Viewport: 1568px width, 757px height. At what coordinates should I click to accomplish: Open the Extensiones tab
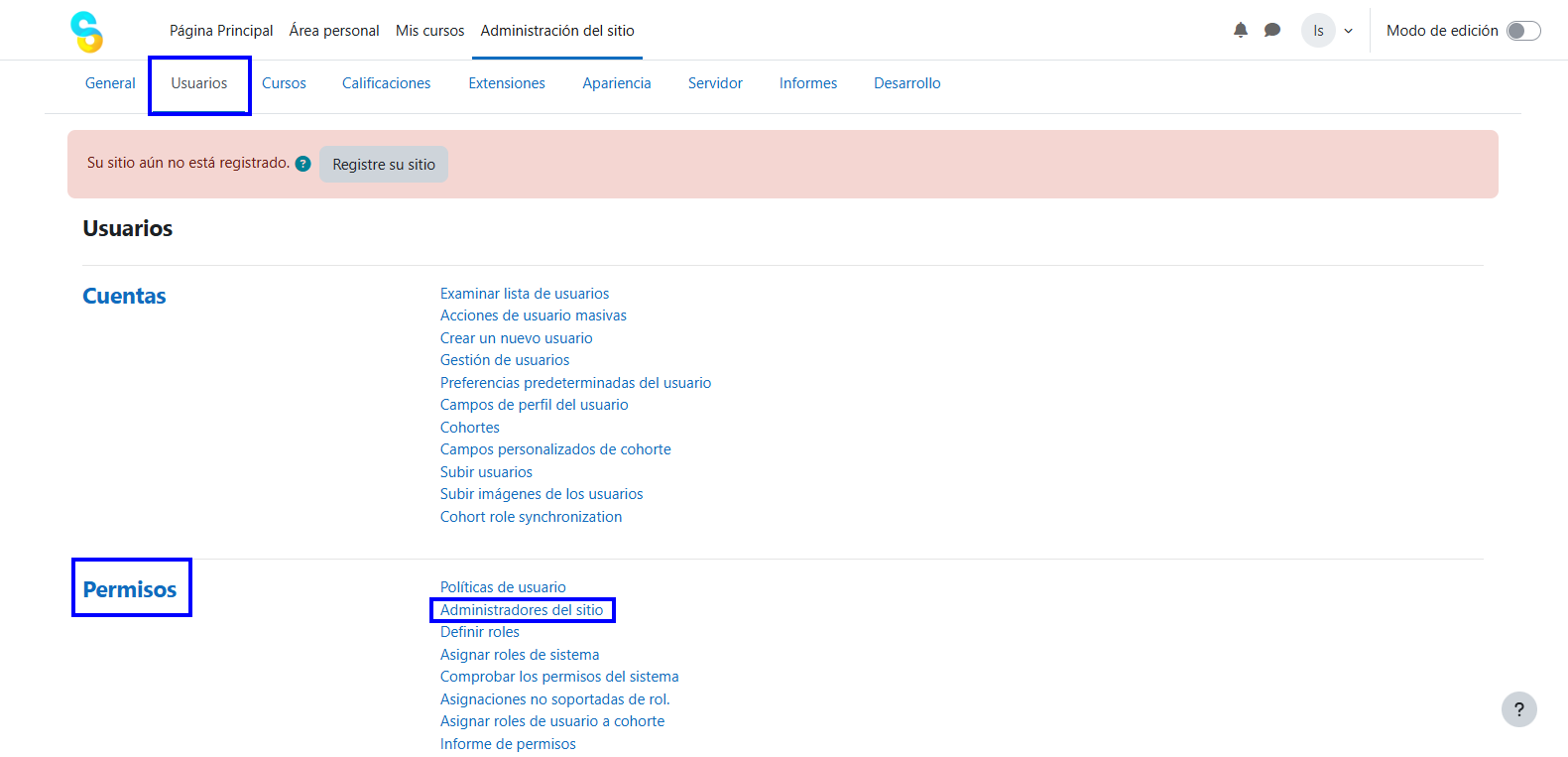point(507,83)
